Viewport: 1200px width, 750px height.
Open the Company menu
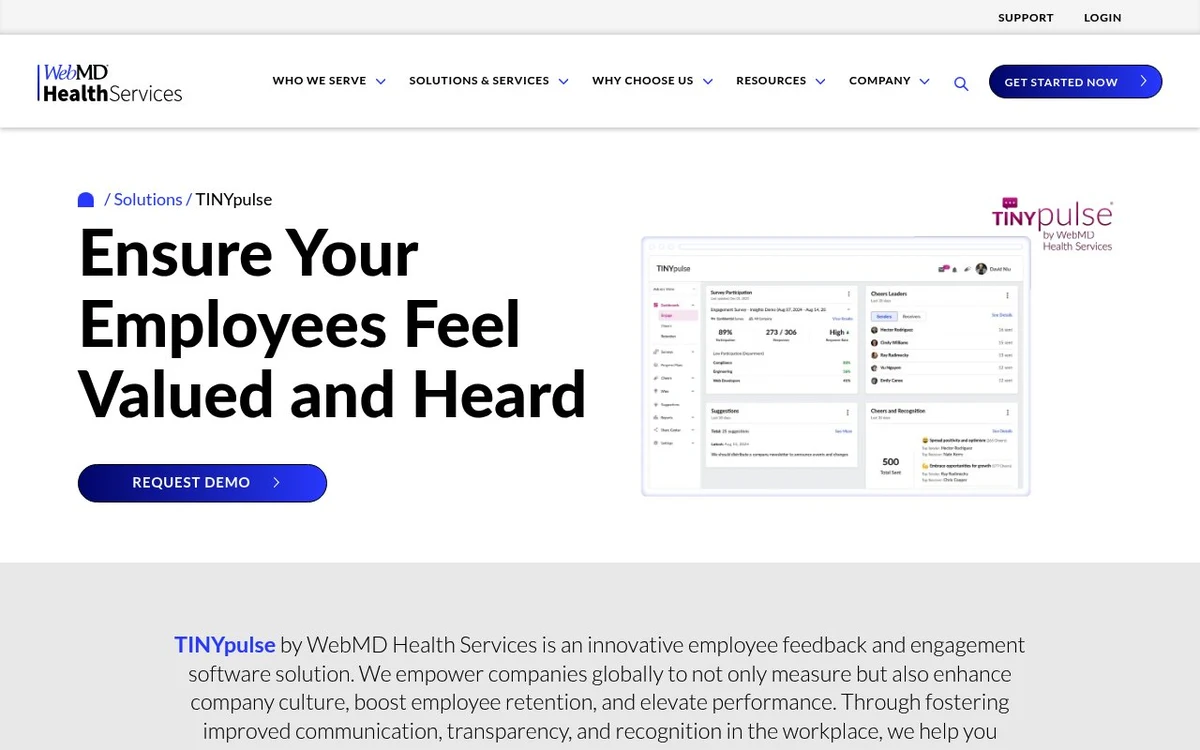pos(880,81)
